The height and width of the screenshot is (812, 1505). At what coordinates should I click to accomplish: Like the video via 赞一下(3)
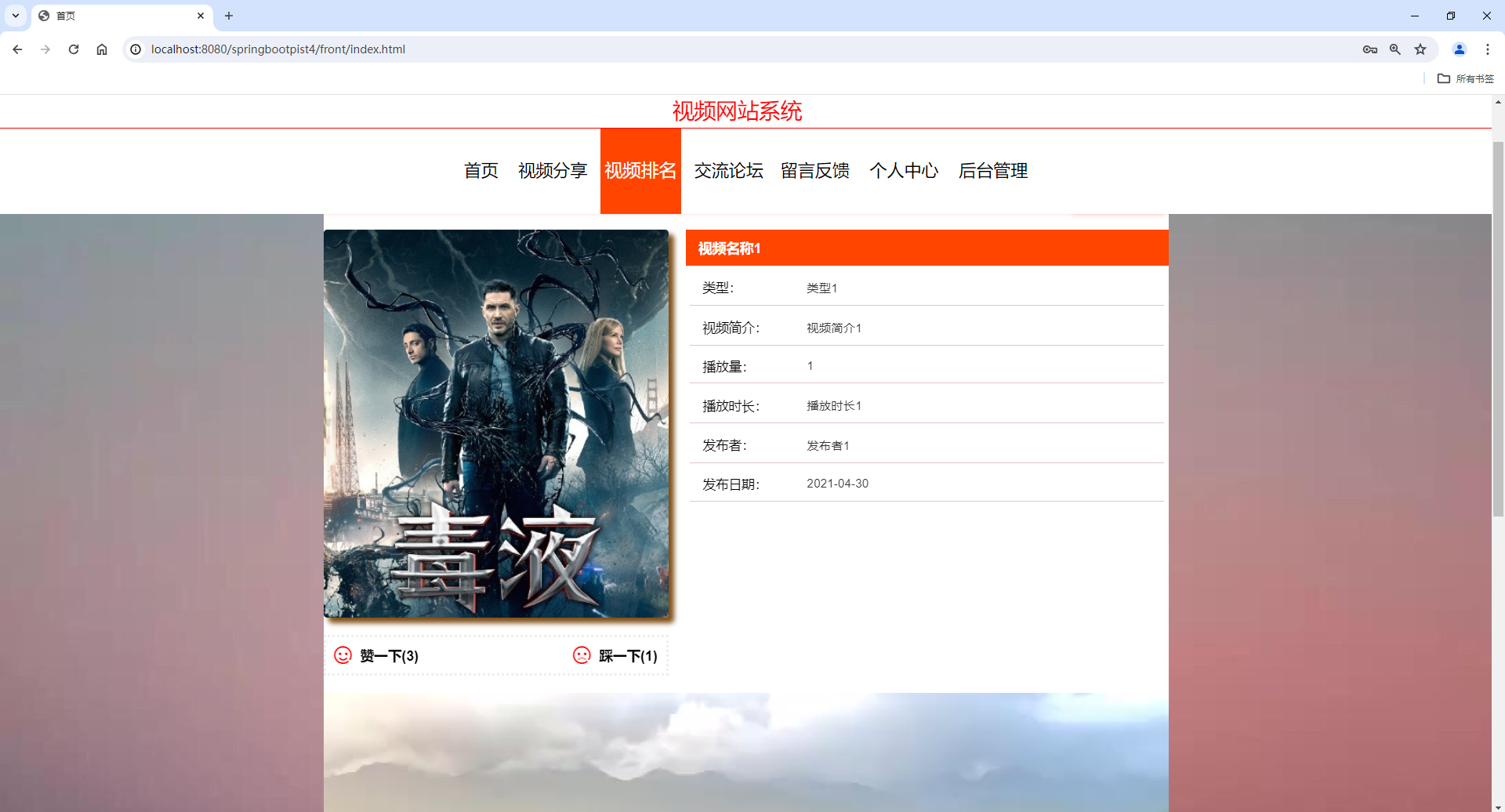pos(389,656)
